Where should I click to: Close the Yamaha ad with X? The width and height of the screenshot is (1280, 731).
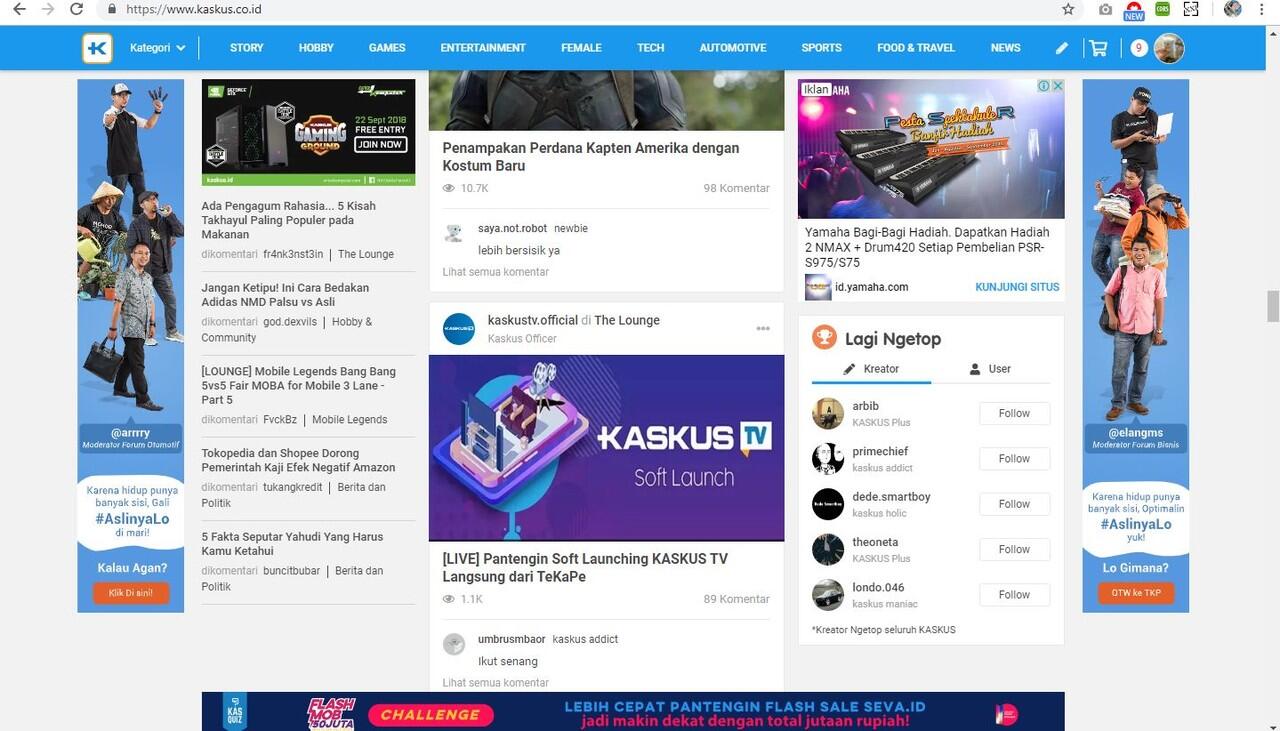(x=1058, y=87)
